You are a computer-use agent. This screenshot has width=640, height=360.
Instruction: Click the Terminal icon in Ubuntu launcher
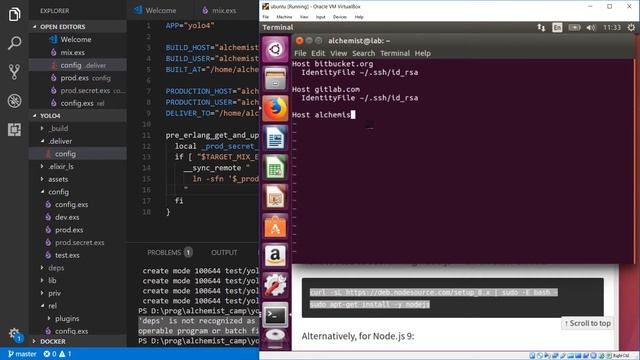(x=275, y=314)
